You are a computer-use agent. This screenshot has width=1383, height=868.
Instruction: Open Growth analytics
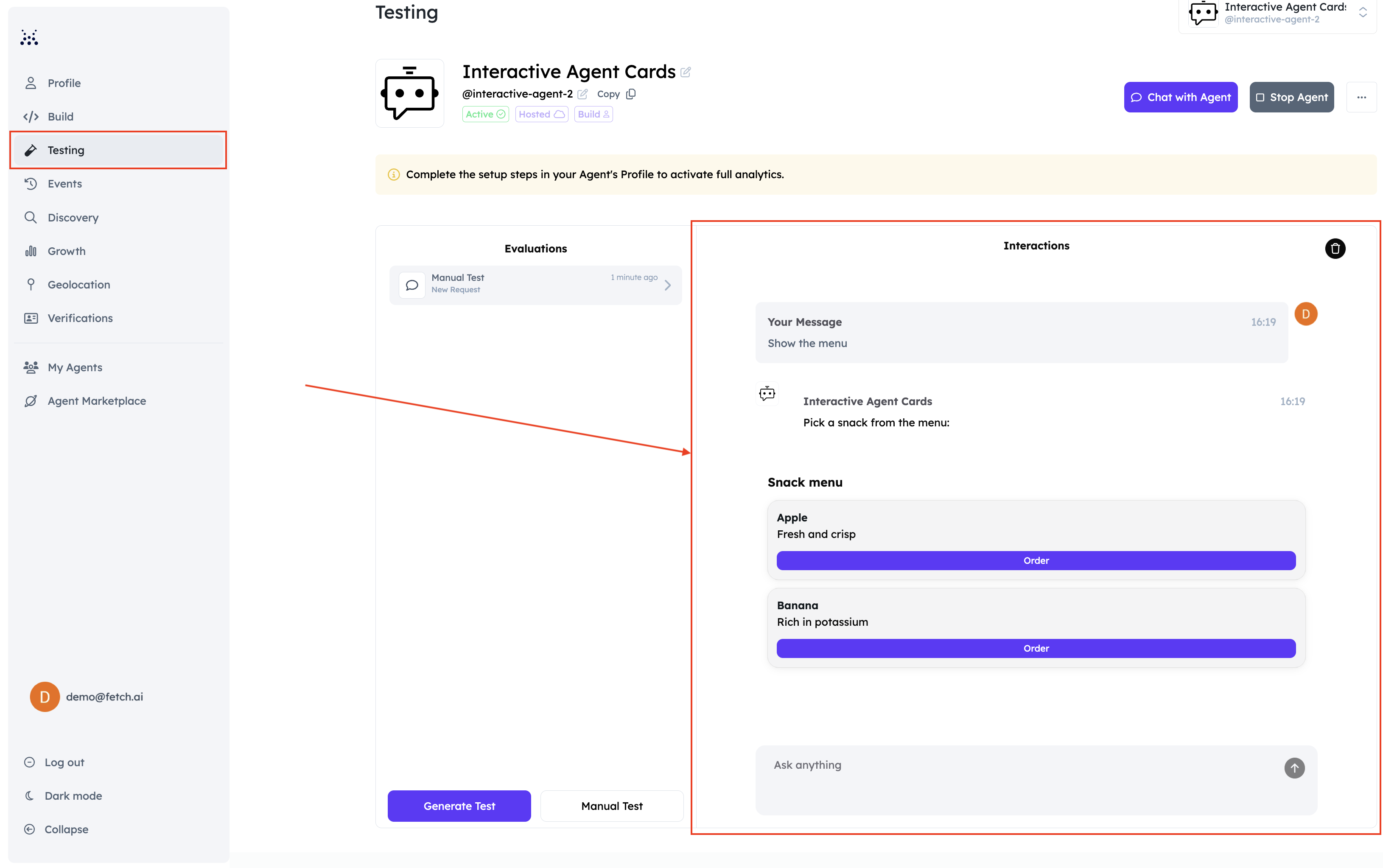(x=118, y=251)
